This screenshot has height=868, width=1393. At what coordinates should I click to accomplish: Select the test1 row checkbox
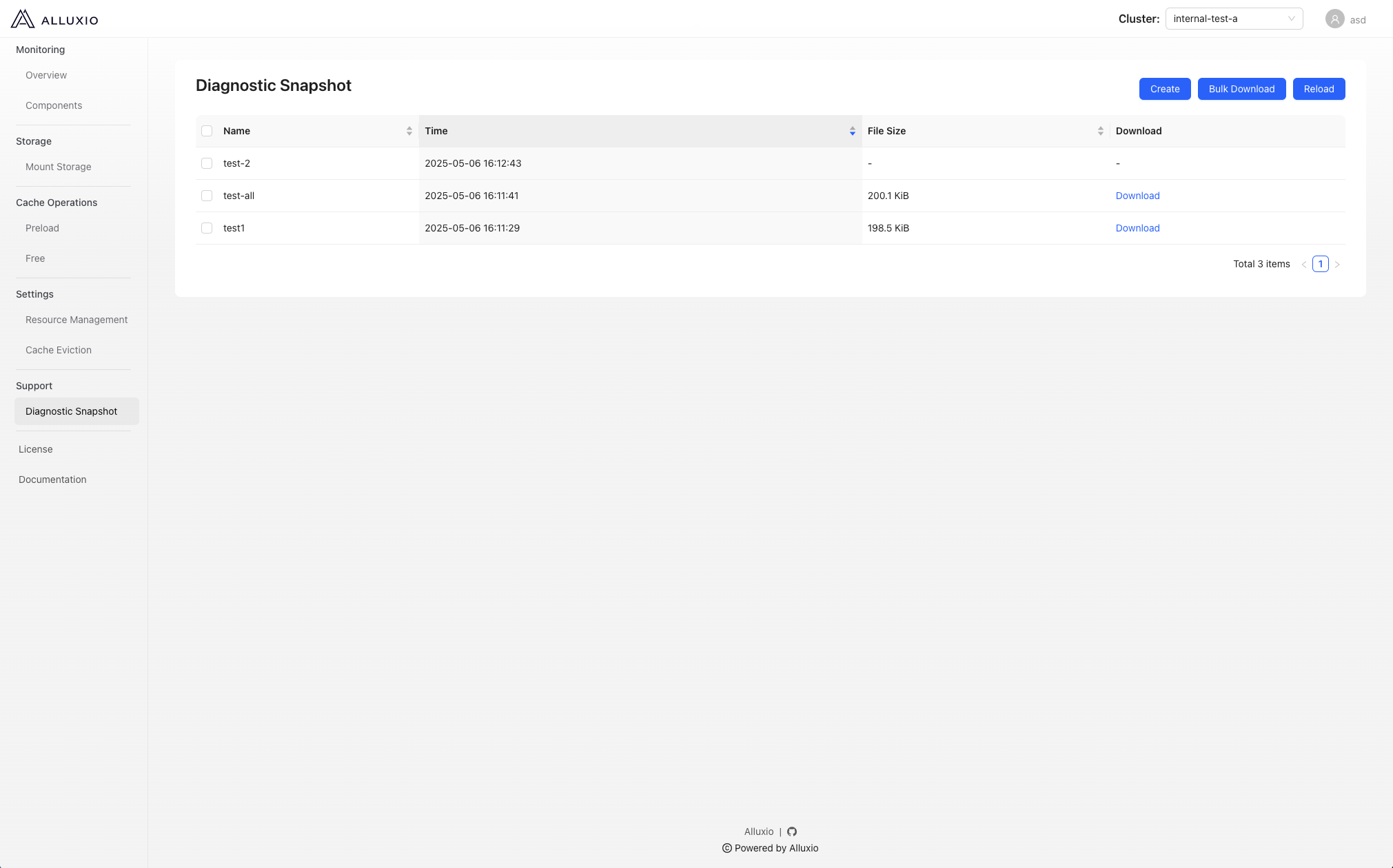point(207,228)
